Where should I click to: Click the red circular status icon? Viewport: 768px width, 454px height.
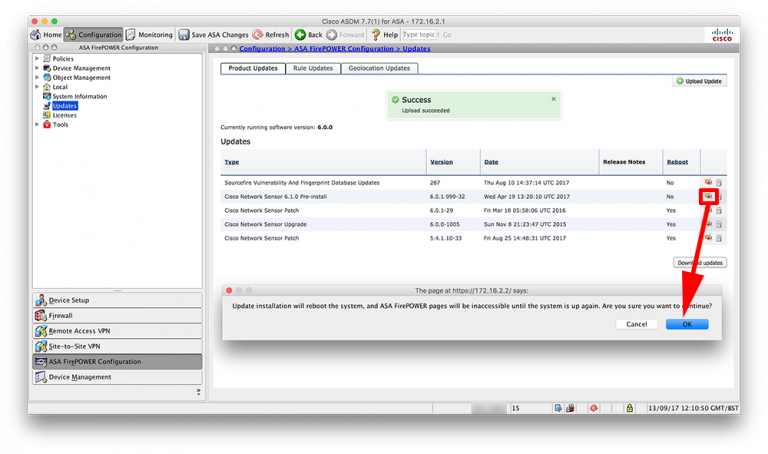(594, 408)
